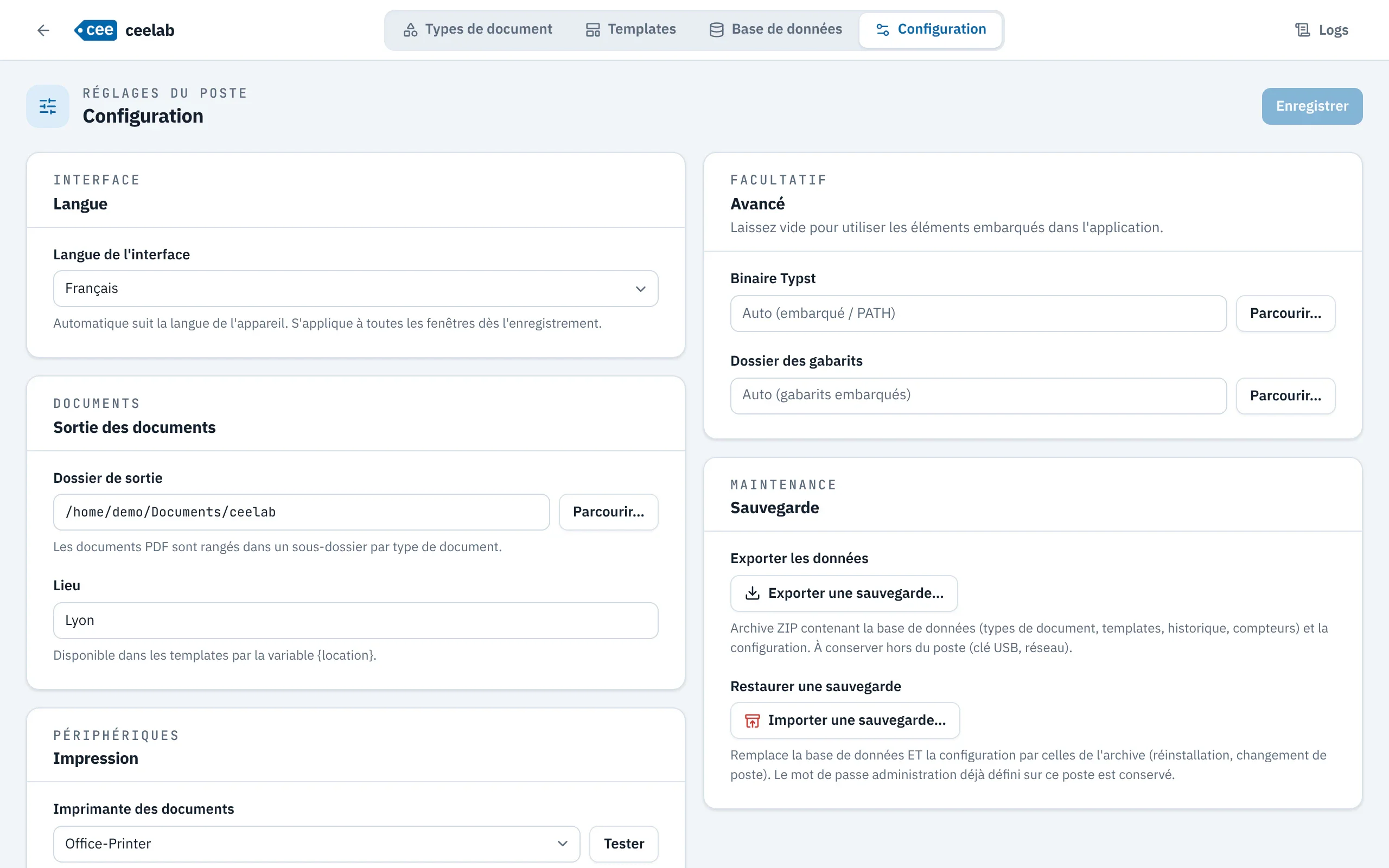Open the Langue de l'interface dropdown
1389x868 pixels.
tap(356, 289)
